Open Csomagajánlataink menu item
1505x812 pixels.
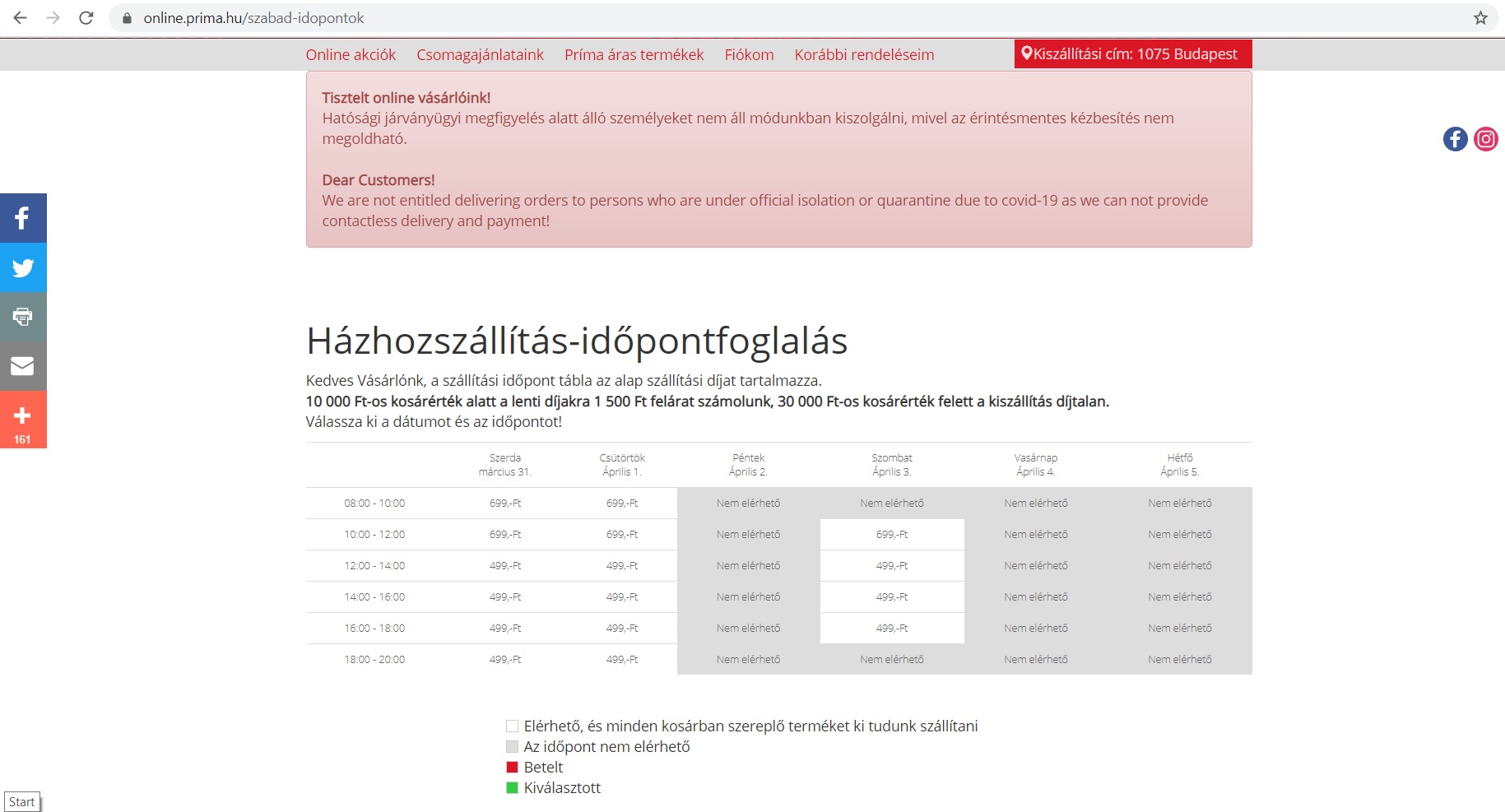(480, 55)
